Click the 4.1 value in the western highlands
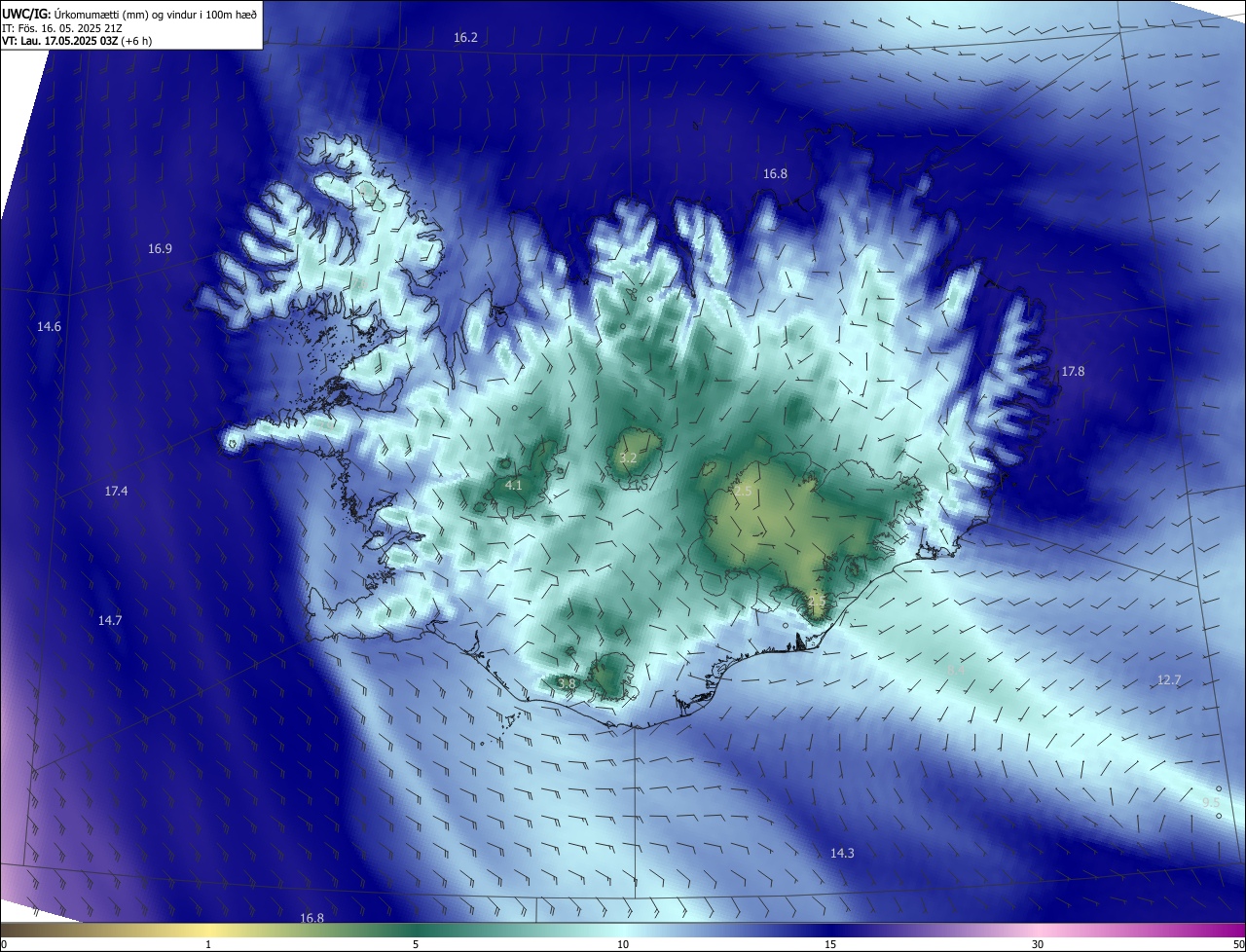This screenshot has height=952, width=1246. coord(514,484)
